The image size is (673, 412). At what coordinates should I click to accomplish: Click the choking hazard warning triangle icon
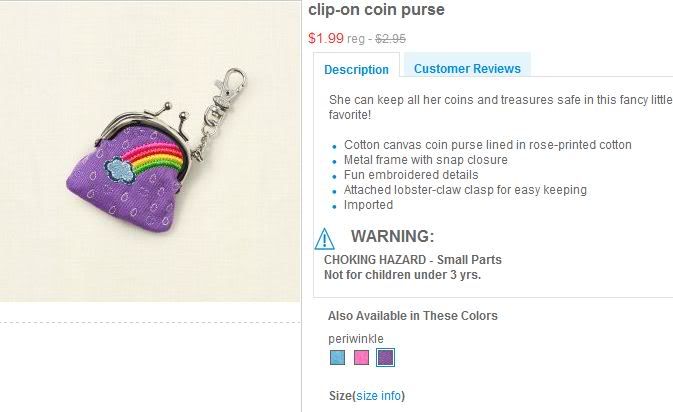tap(325, 239)
